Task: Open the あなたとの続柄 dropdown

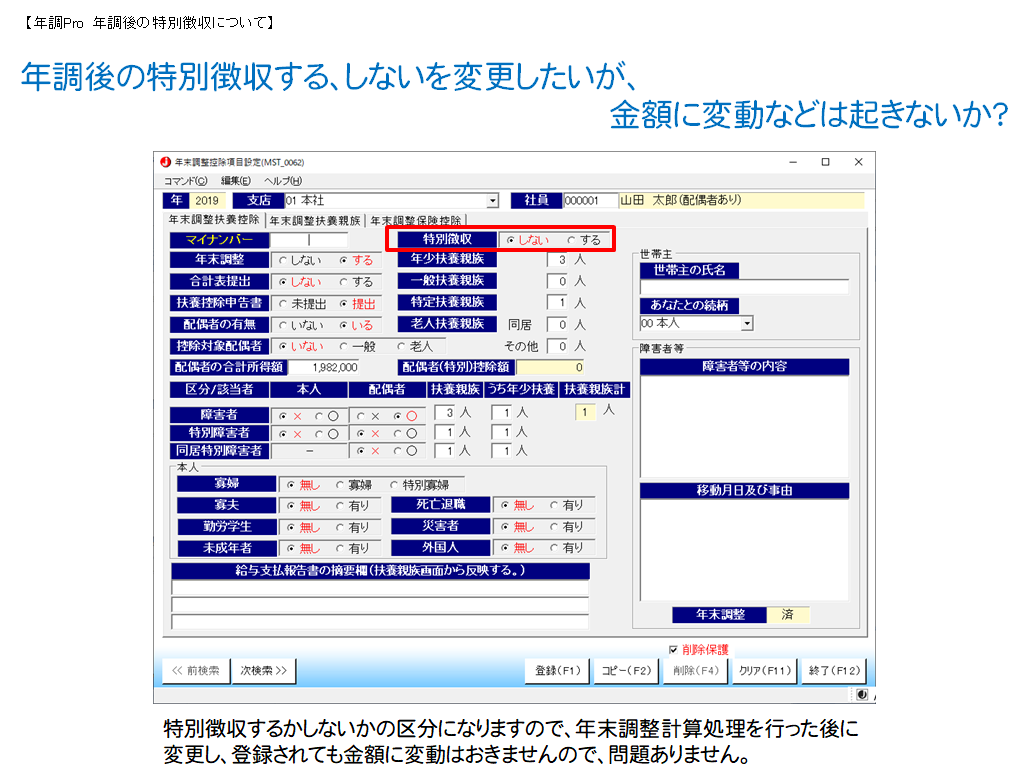Action: tap(746, 324)
